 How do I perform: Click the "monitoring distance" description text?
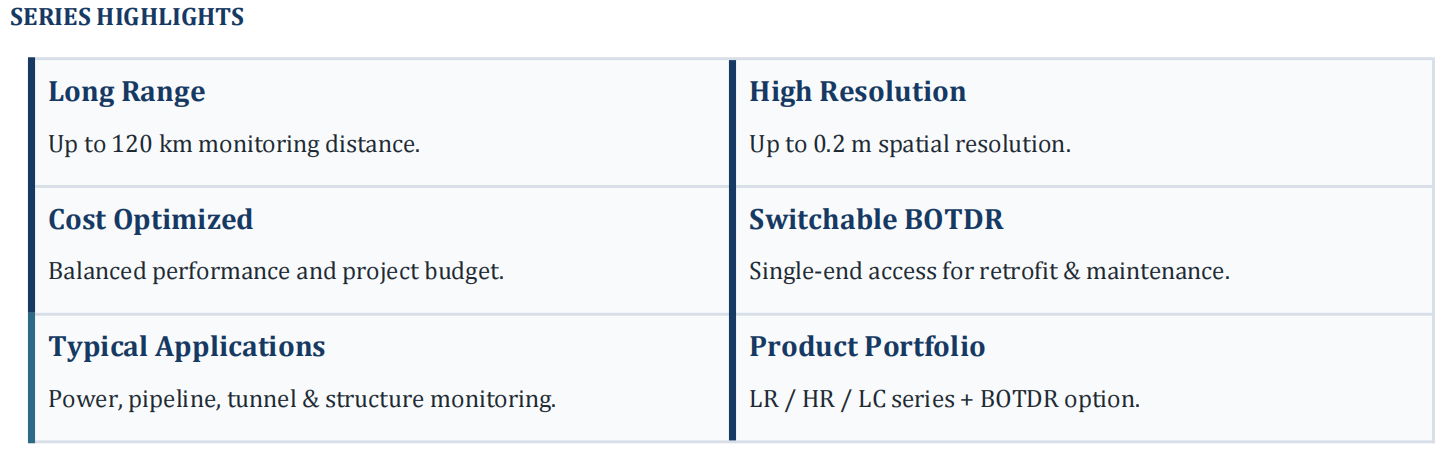click(339, 144)
